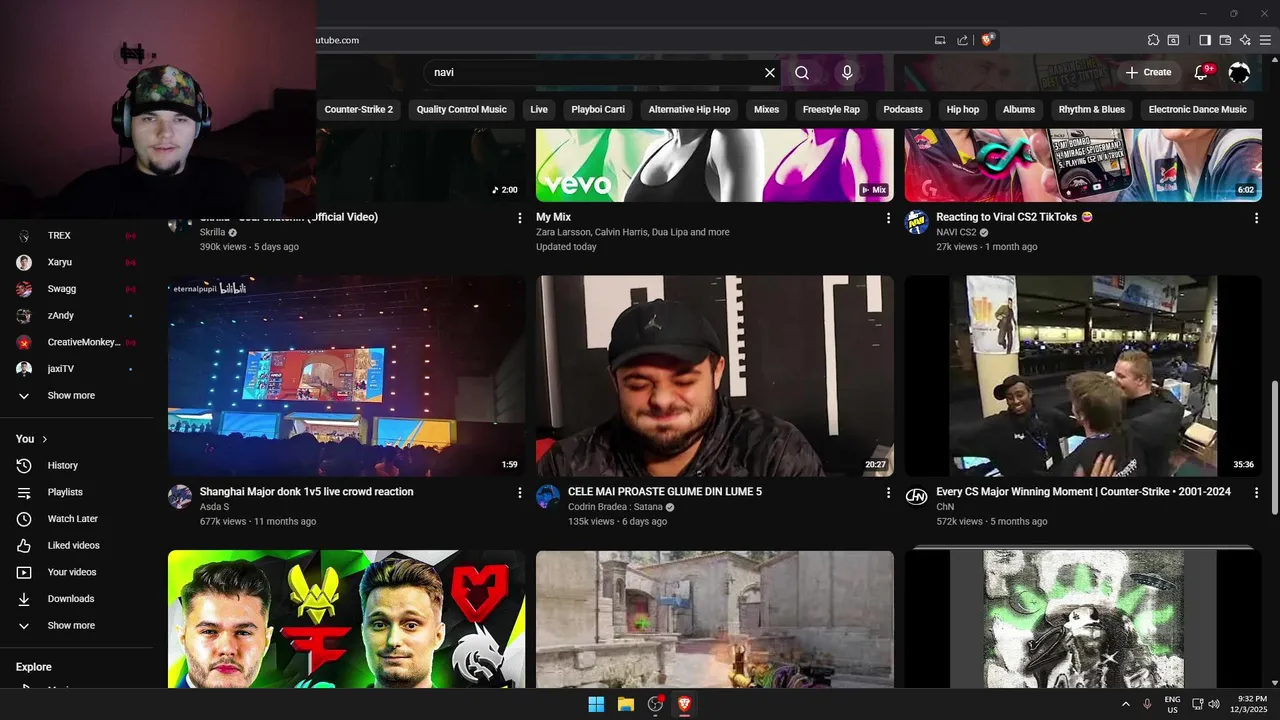Click the magnifying glass search button
The height and width of the screenshot is (720, 1280).
tap(802, 73)
